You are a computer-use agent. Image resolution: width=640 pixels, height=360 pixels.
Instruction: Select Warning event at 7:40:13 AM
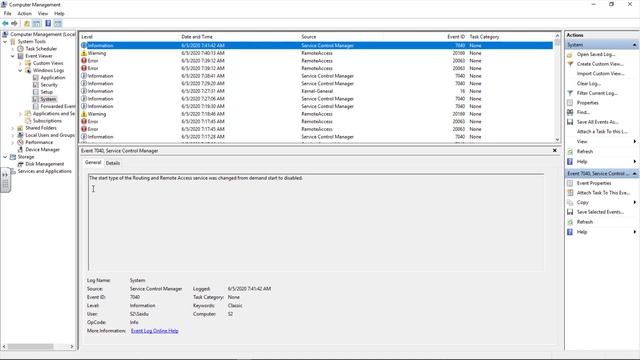pos(316,53)
